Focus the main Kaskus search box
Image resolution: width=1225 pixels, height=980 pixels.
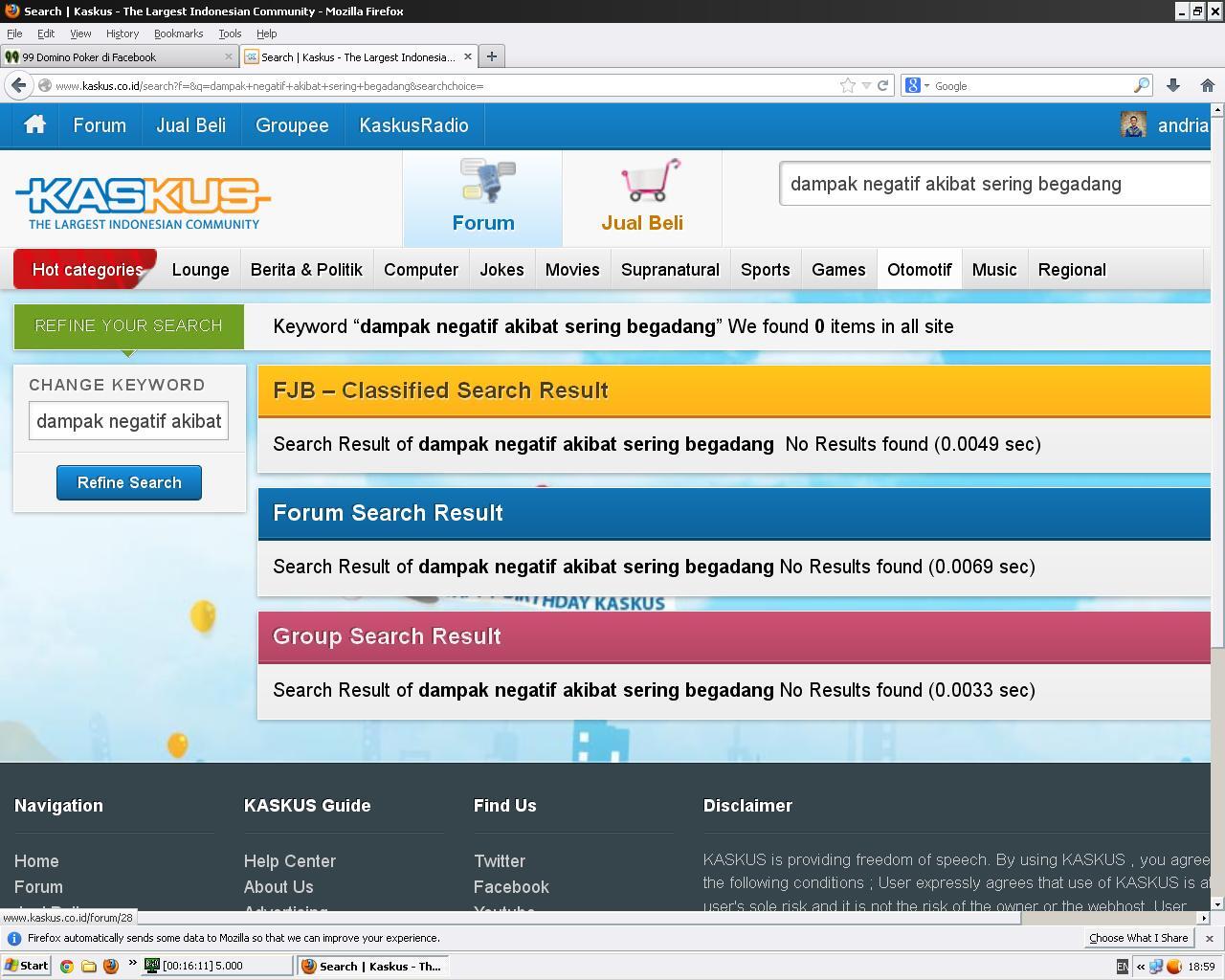(x=995, y=184)
